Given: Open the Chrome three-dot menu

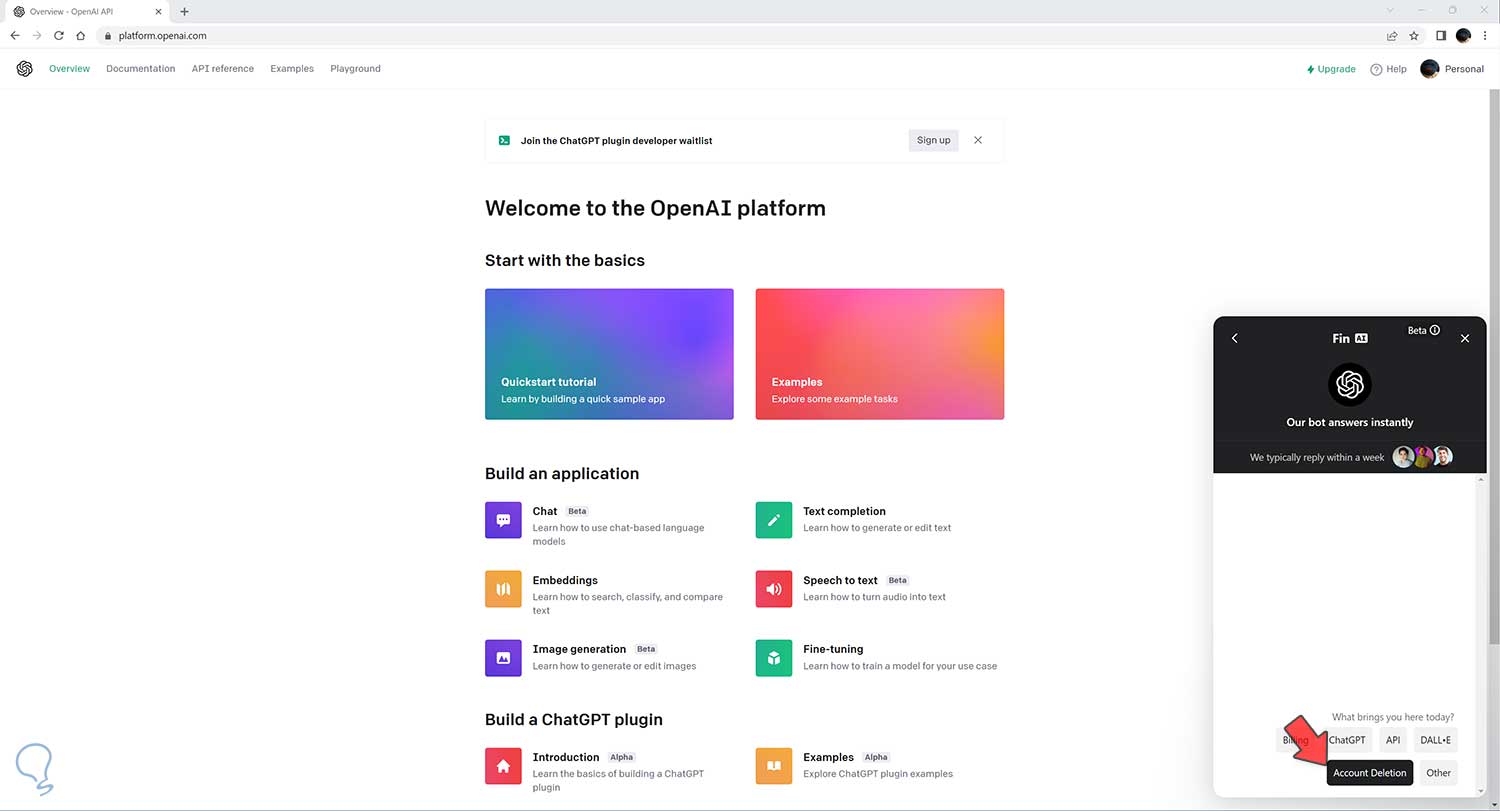Looking at the screenshot, I should click(1485, 35).
